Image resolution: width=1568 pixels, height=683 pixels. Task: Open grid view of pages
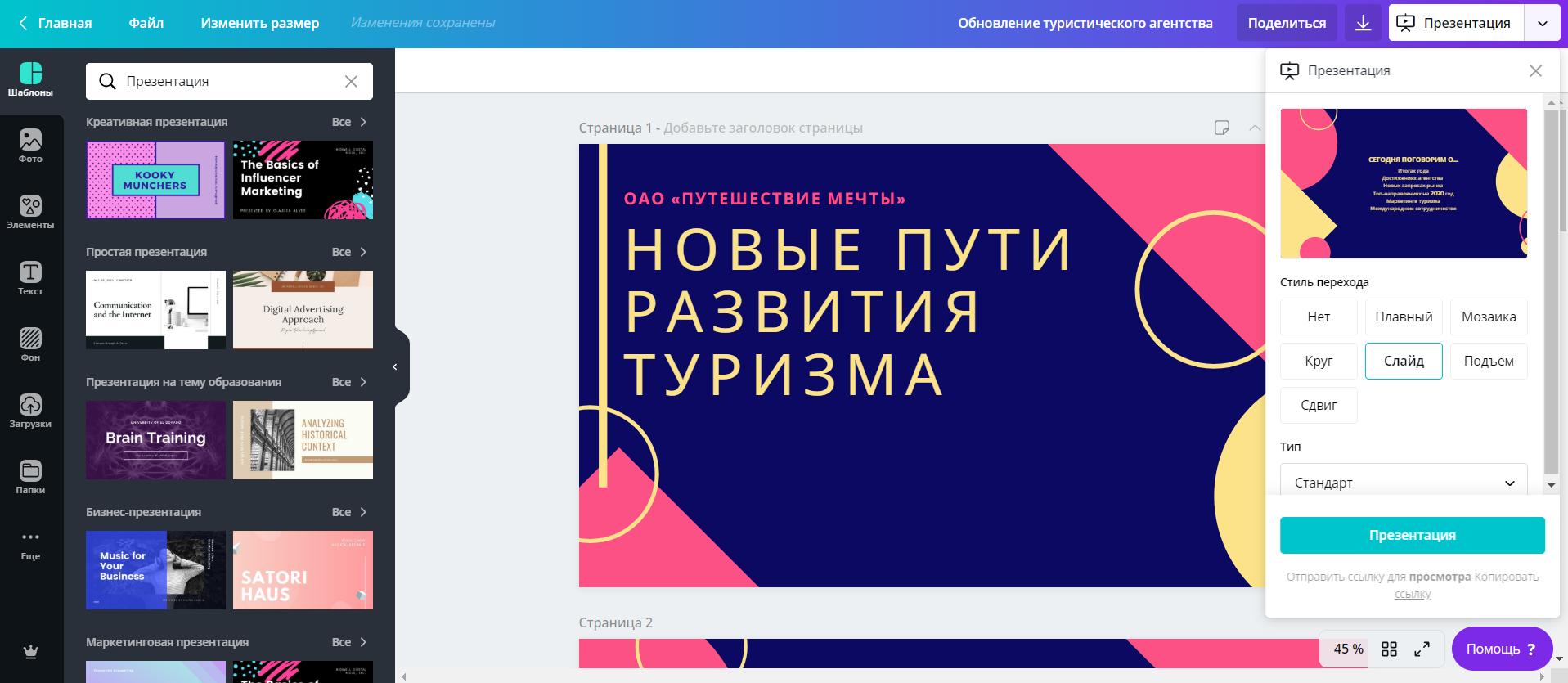[x=1389, y=649]
